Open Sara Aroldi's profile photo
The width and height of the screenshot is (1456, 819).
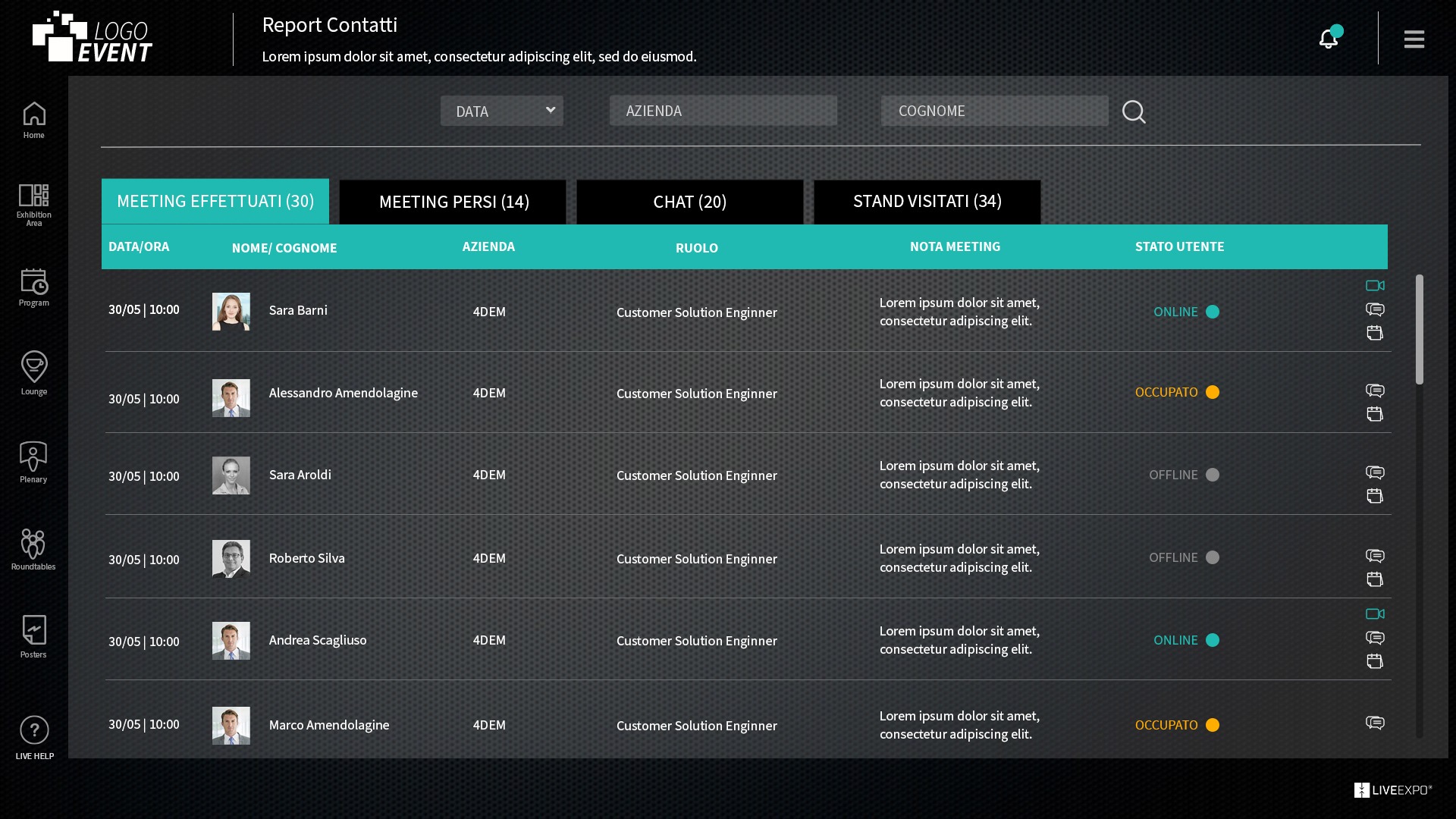[x=231, y=475]
